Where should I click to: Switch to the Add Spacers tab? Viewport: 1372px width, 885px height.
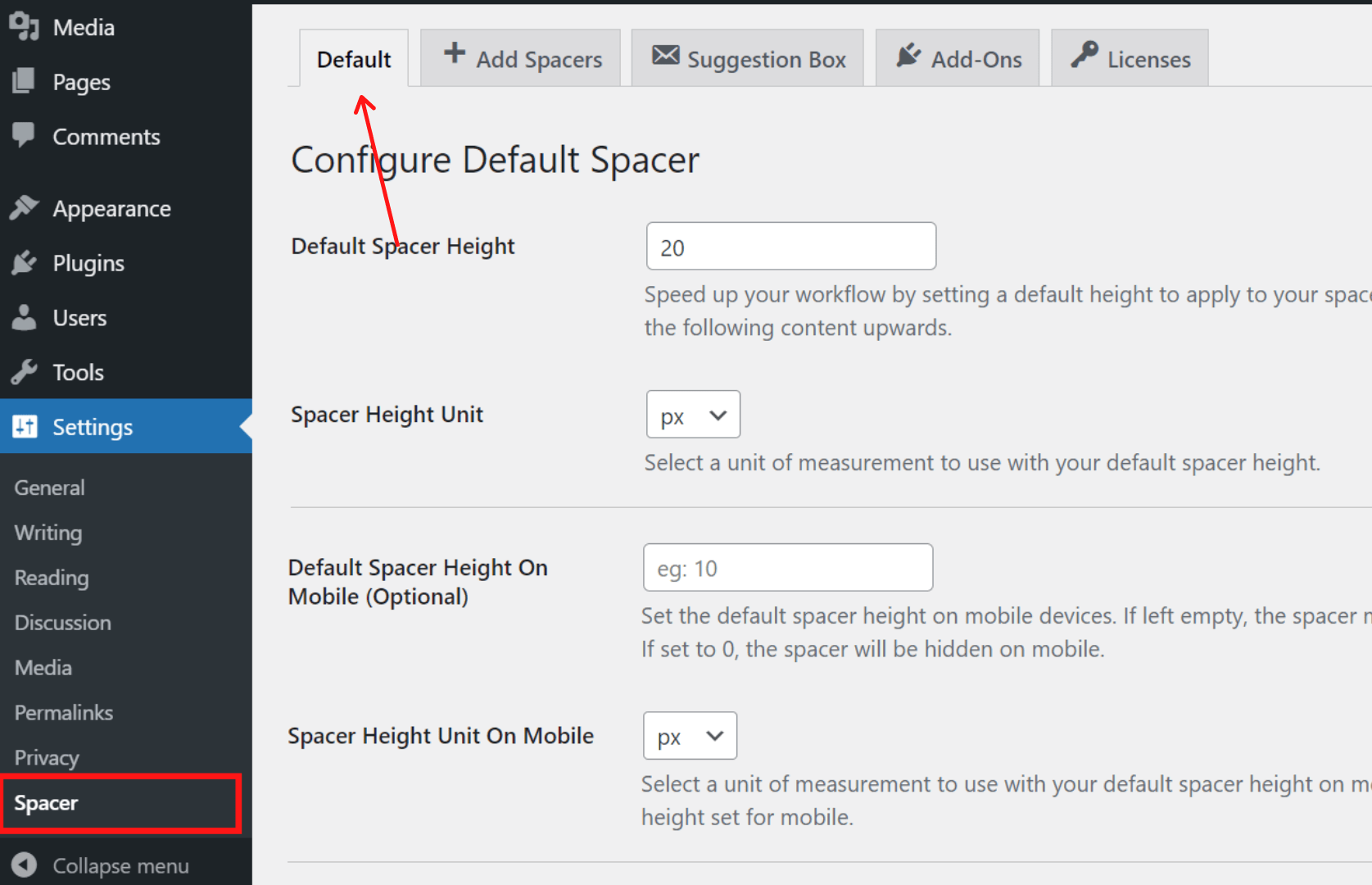pyautogui.click(x=521, y=59)
